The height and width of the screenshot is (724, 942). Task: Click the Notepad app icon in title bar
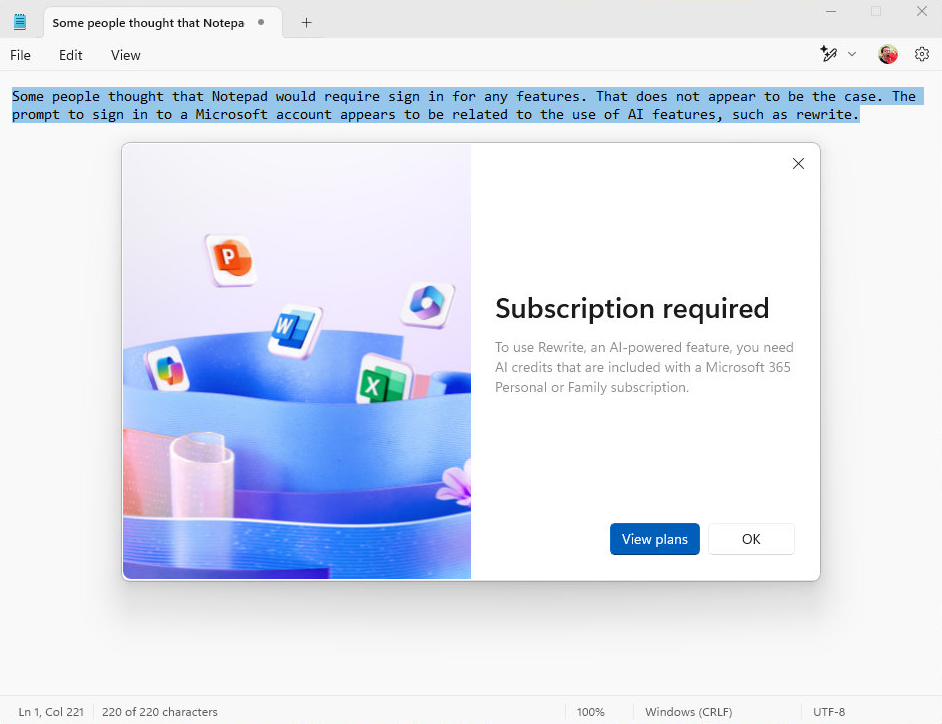point(20,22)
